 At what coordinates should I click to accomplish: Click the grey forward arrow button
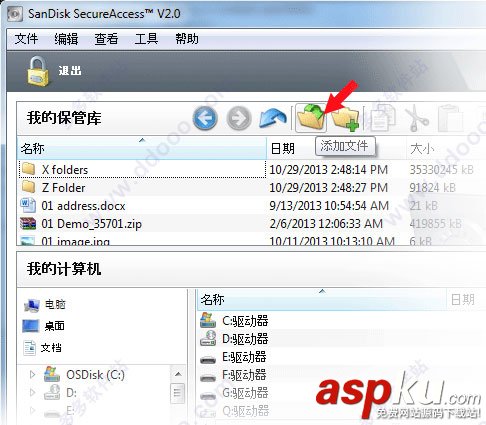pyautogui.click(x=239, y=118)
